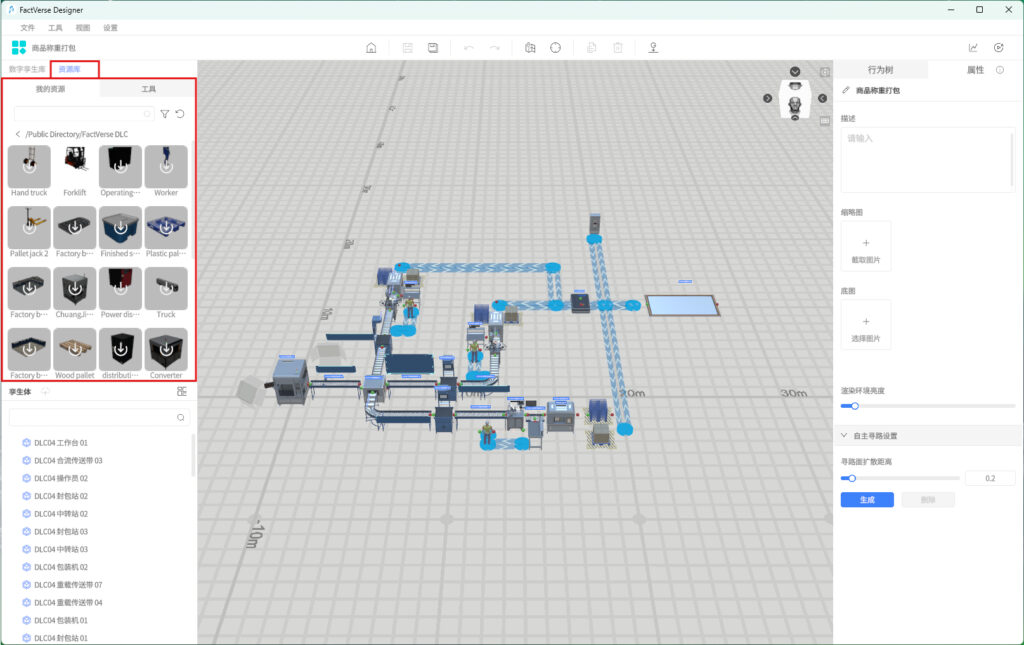Click the filter funnel icon in resource library
Image resolution: width=1024 pixels, height=645 pixels.
point(165,114)
